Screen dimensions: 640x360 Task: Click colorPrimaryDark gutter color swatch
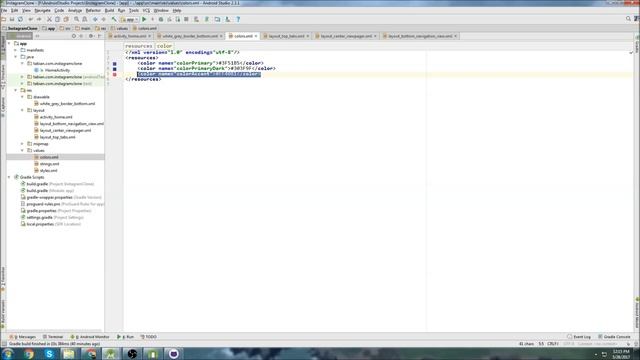pos(115,69)
